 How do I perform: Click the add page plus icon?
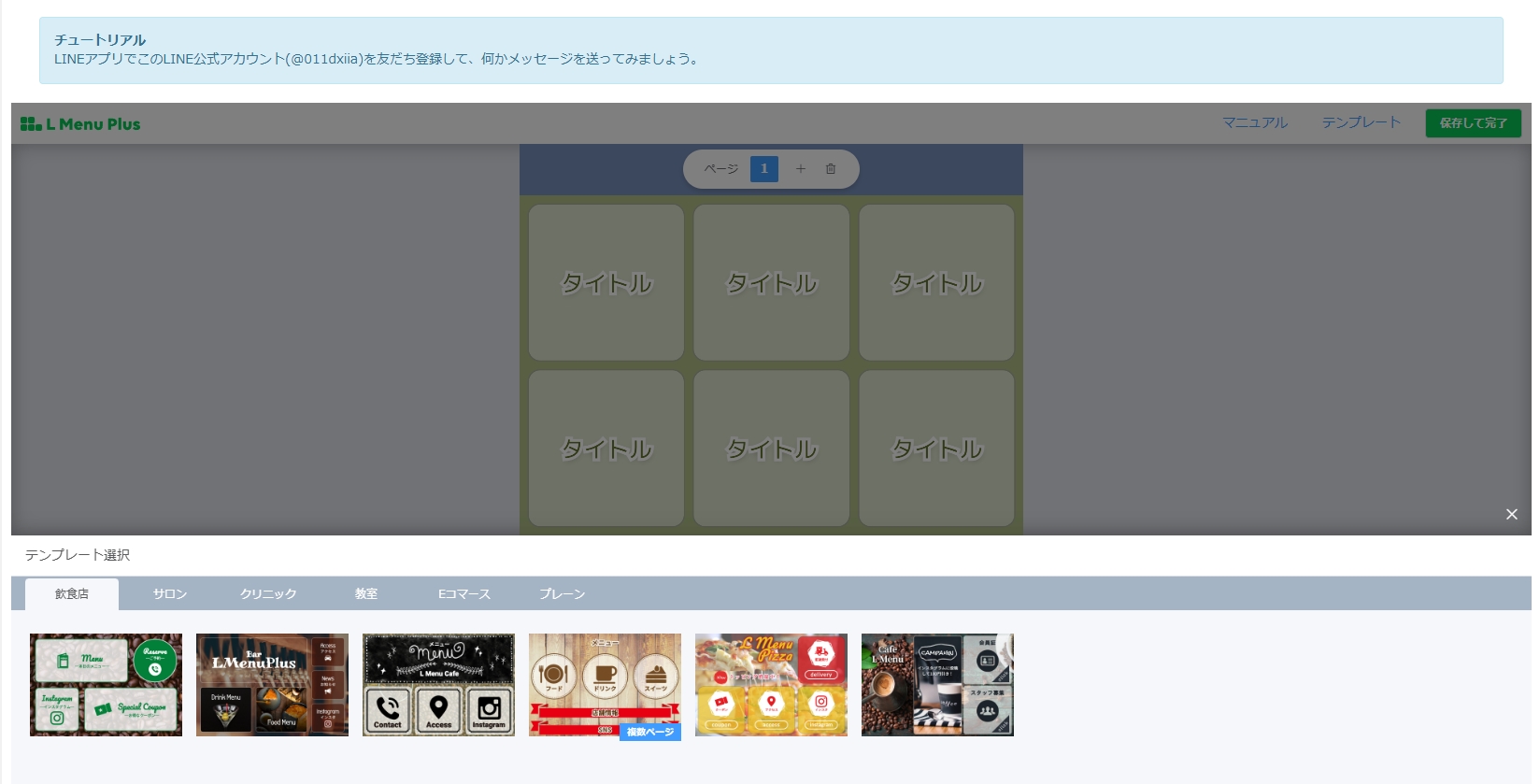pyautogui.click(x=800, y=169)
